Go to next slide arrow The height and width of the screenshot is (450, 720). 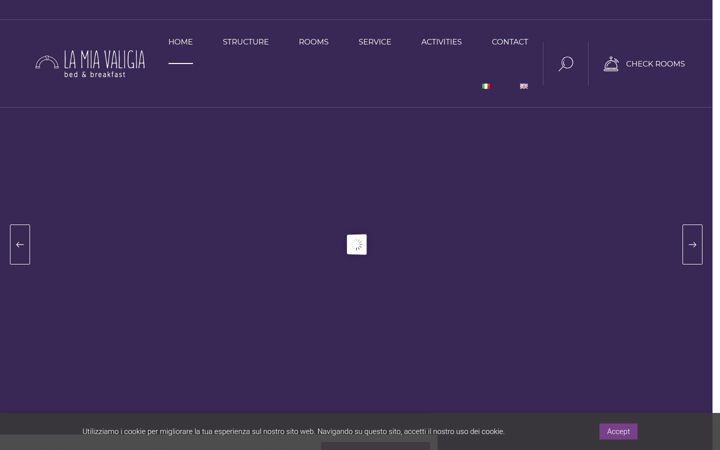pos(692,244)
